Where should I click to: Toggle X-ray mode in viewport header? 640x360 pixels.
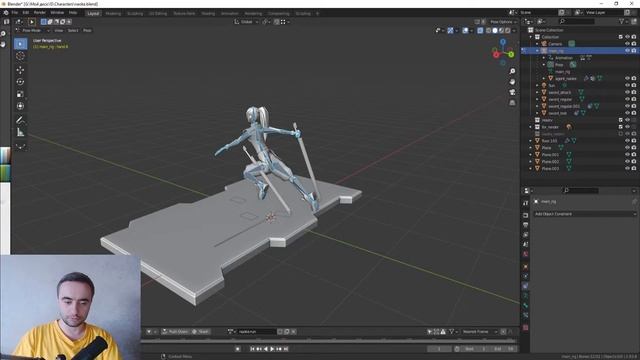(480, 30)
